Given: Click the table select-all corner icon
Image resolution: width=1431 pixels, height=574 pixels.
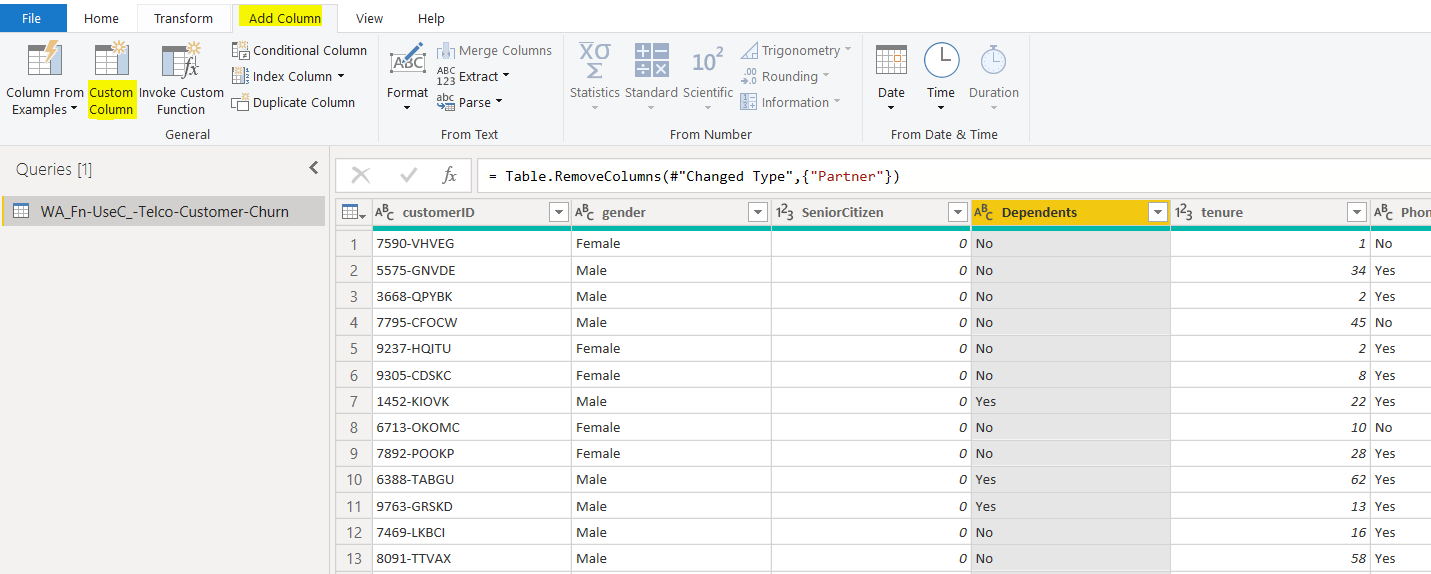Looking at the screenshot, I should tap(353, 212).
